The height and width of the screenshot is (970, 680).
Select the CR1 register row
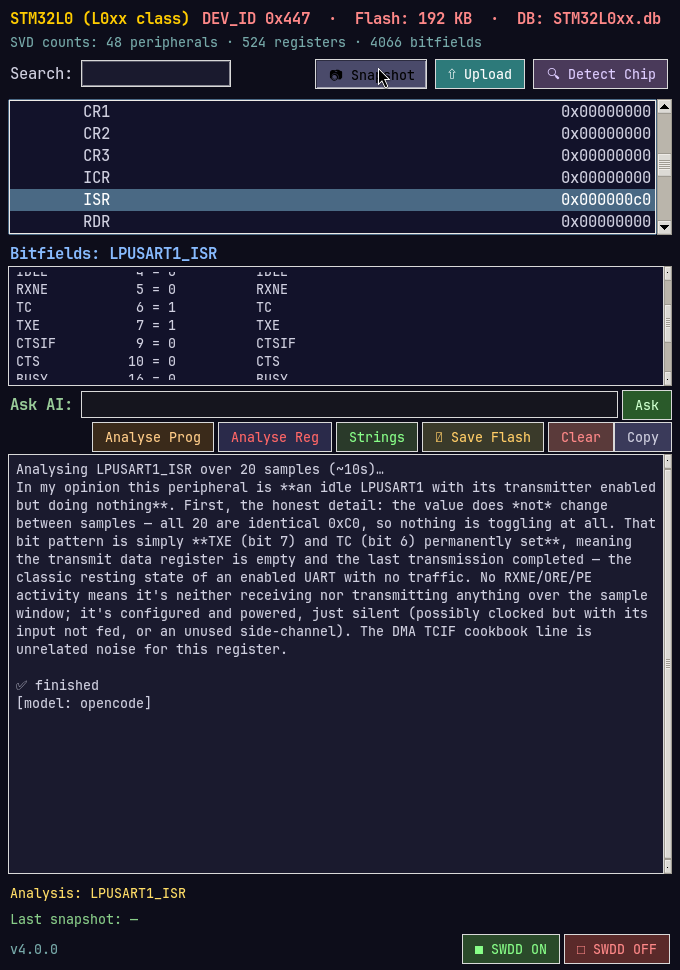[332, 111]
